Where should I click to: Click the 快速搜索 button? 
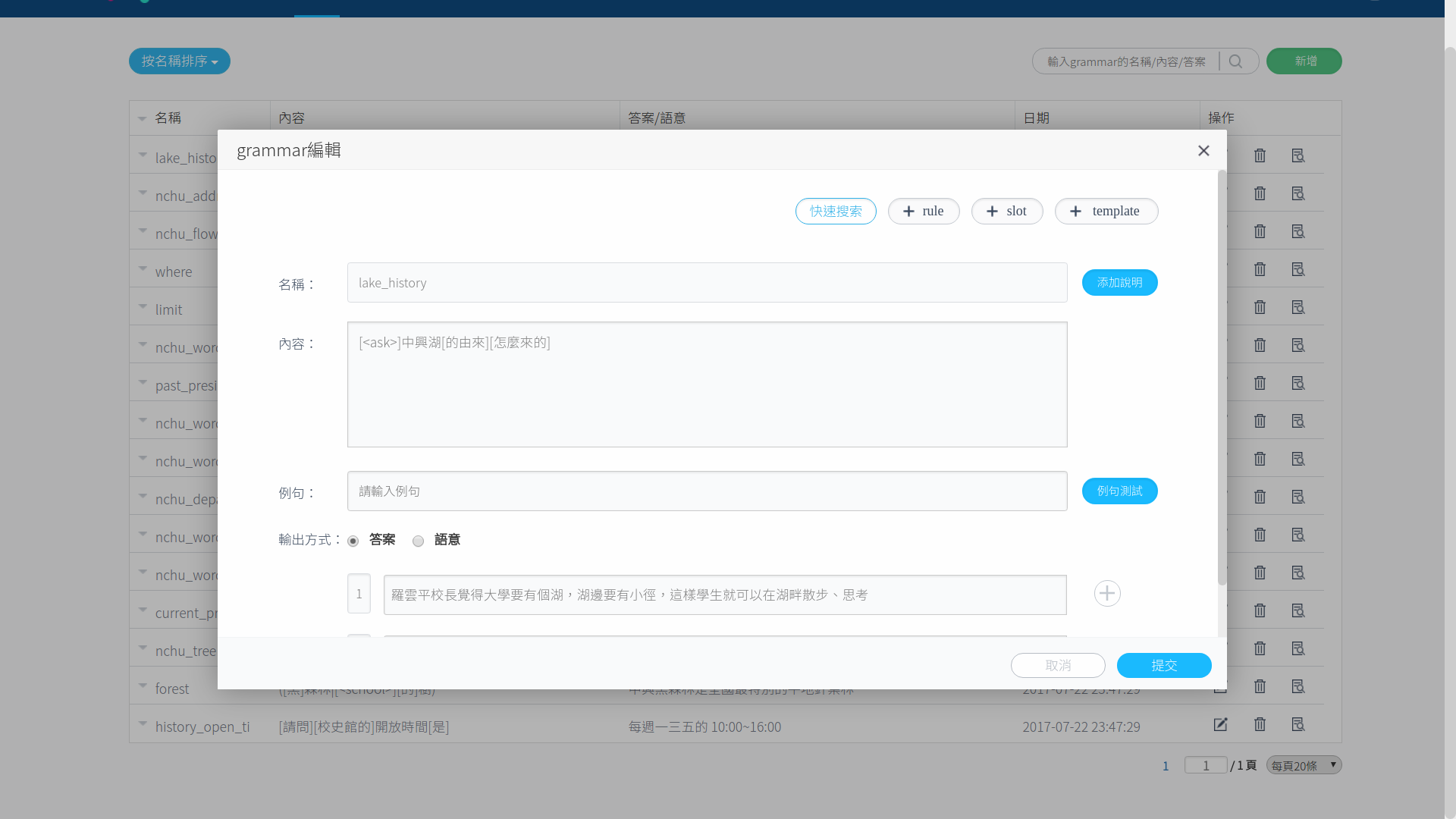pyautogui.click(x=836, y=211)
